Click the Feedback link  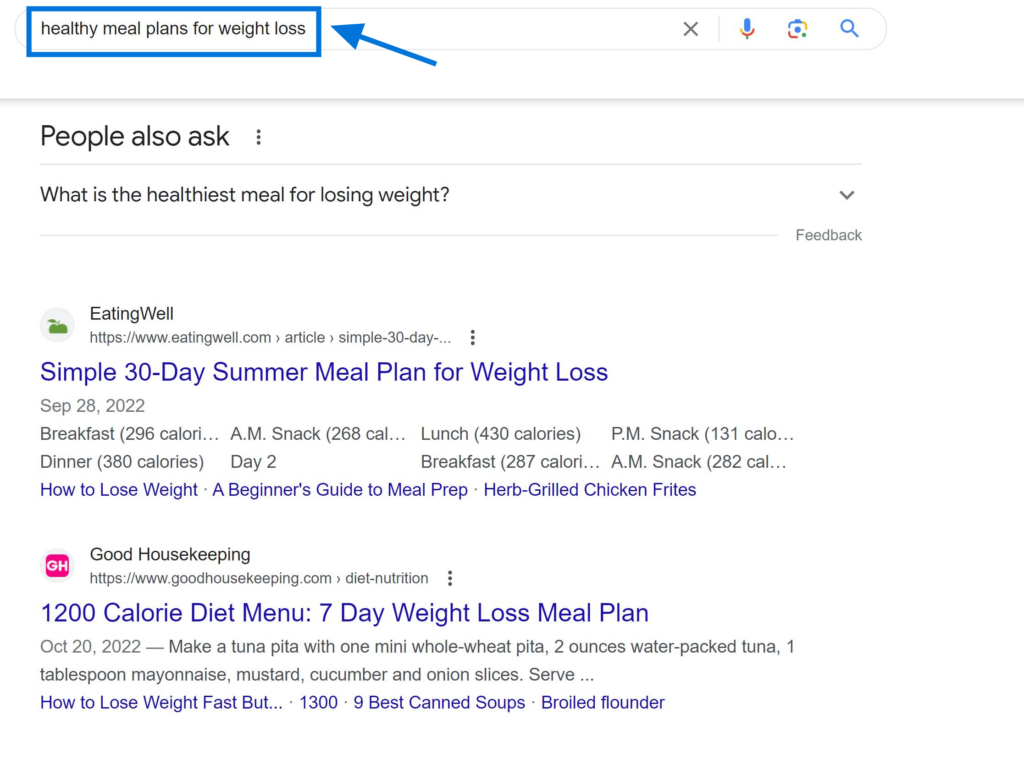(x=828, y=235)
